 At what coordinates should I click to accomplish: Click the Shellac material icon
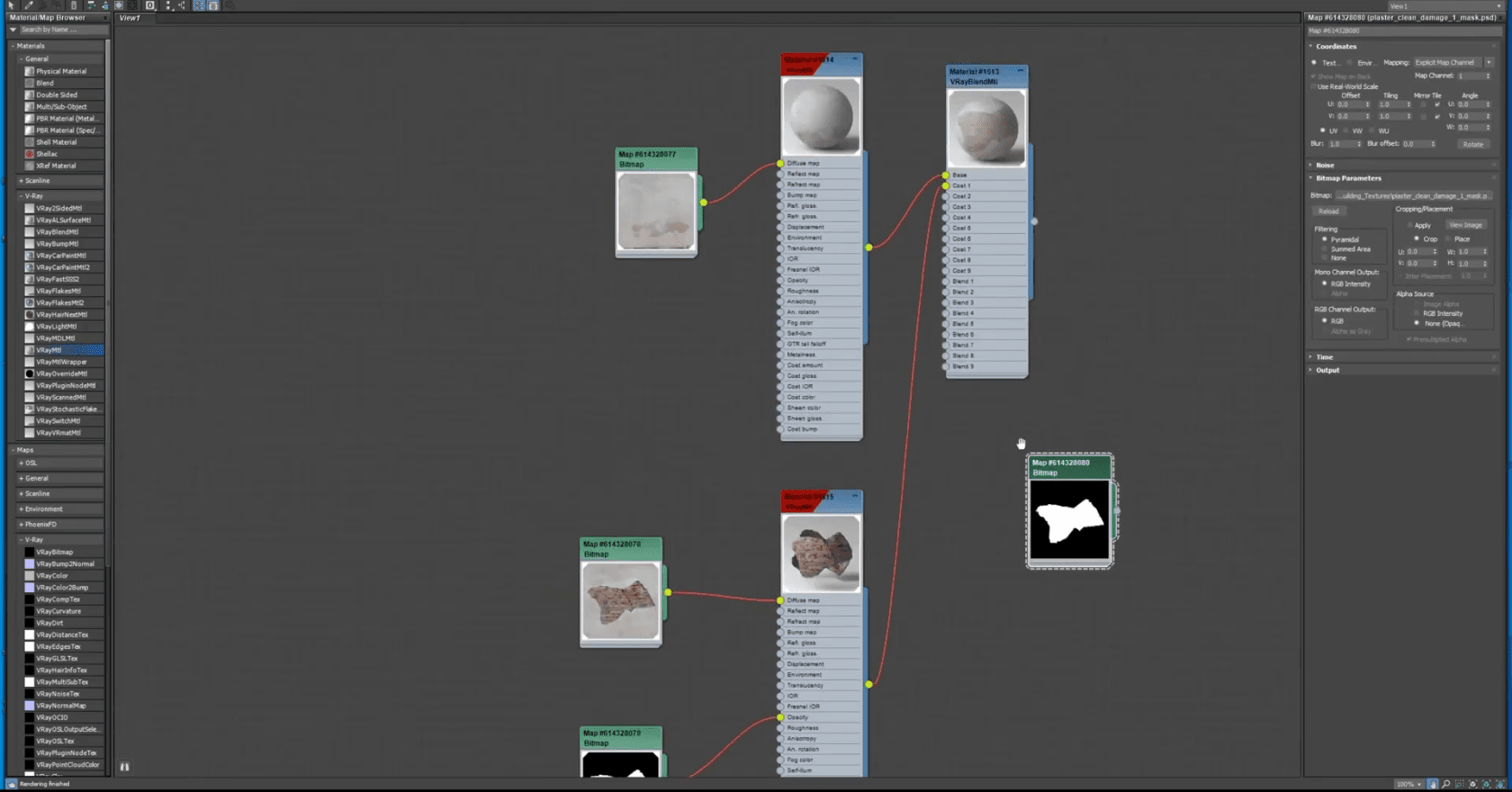[x=30, y=154]
